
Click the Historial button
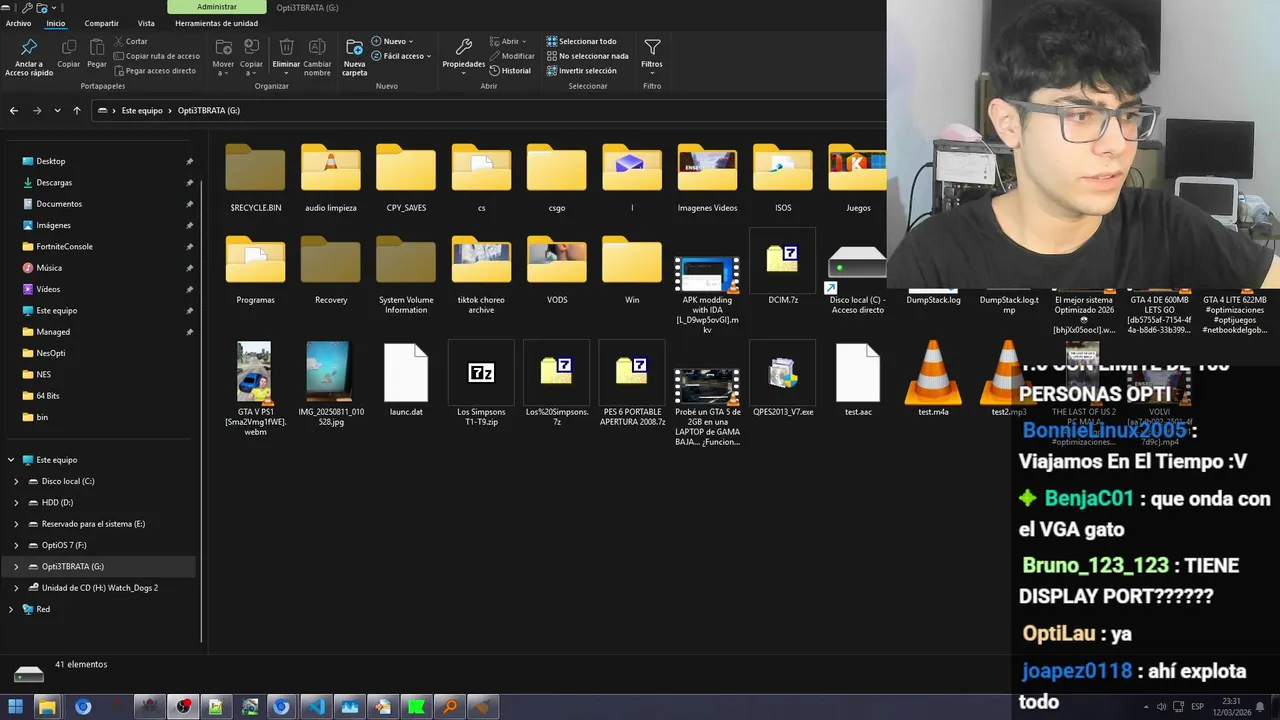pos(510,71)
